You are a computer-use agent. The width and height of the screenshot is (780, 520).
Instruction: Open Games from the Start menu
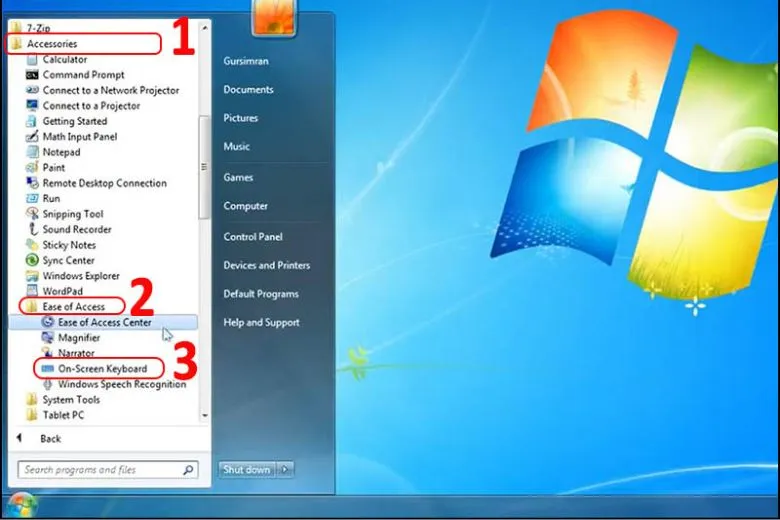point(238,177)
